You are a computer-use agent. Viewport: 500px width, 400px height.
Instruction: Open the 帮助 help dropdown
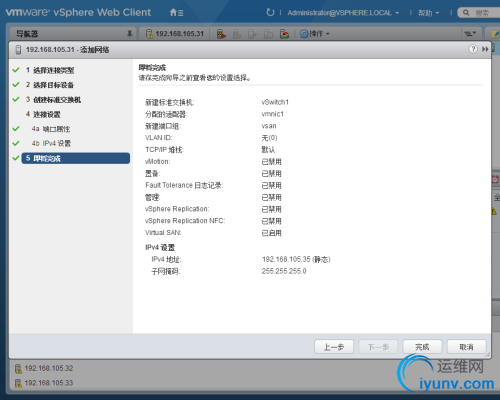[428, 13]
